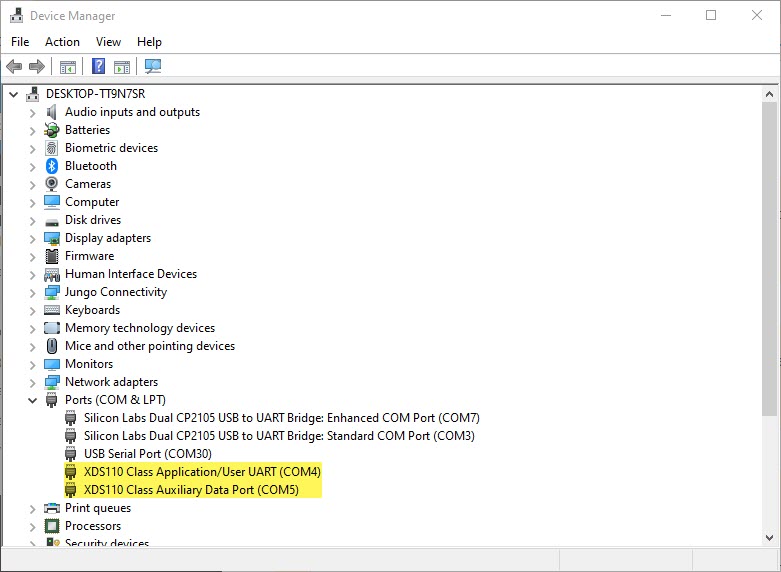This screenshot has width=781, height=572.
Task: Select the Bluetooth device category icon
Action: coord(52,166)
